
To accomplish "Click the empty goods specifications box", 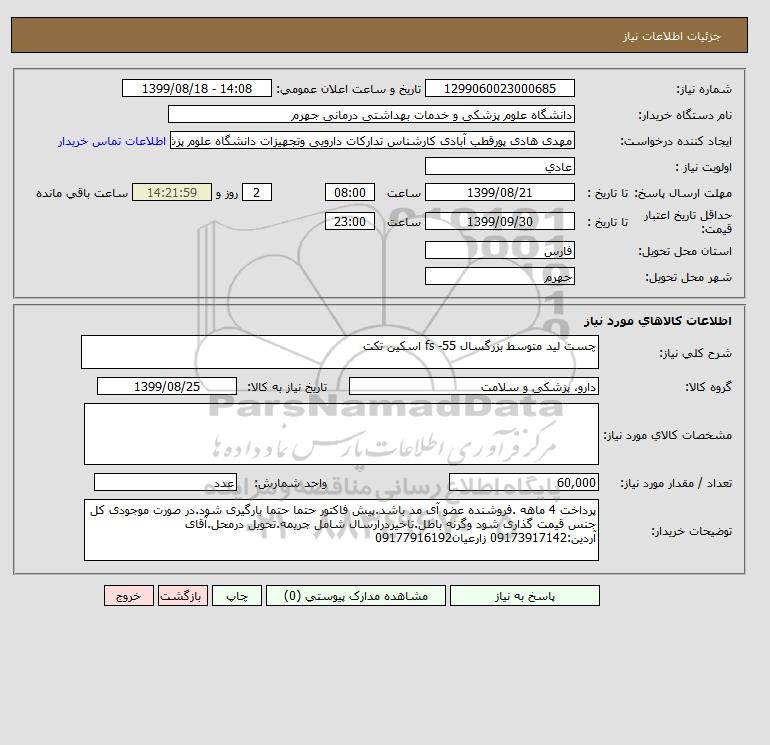I will (341, 434).
